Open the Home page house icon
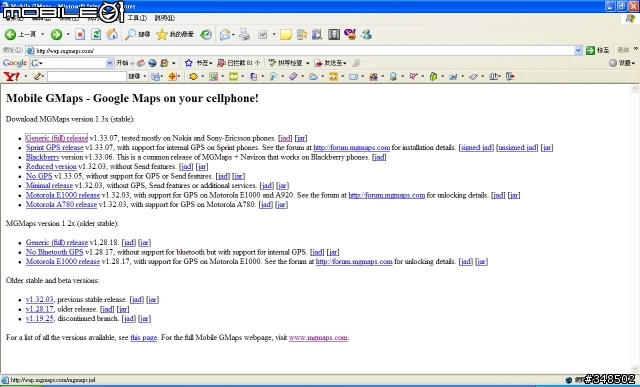 point(112,35)
